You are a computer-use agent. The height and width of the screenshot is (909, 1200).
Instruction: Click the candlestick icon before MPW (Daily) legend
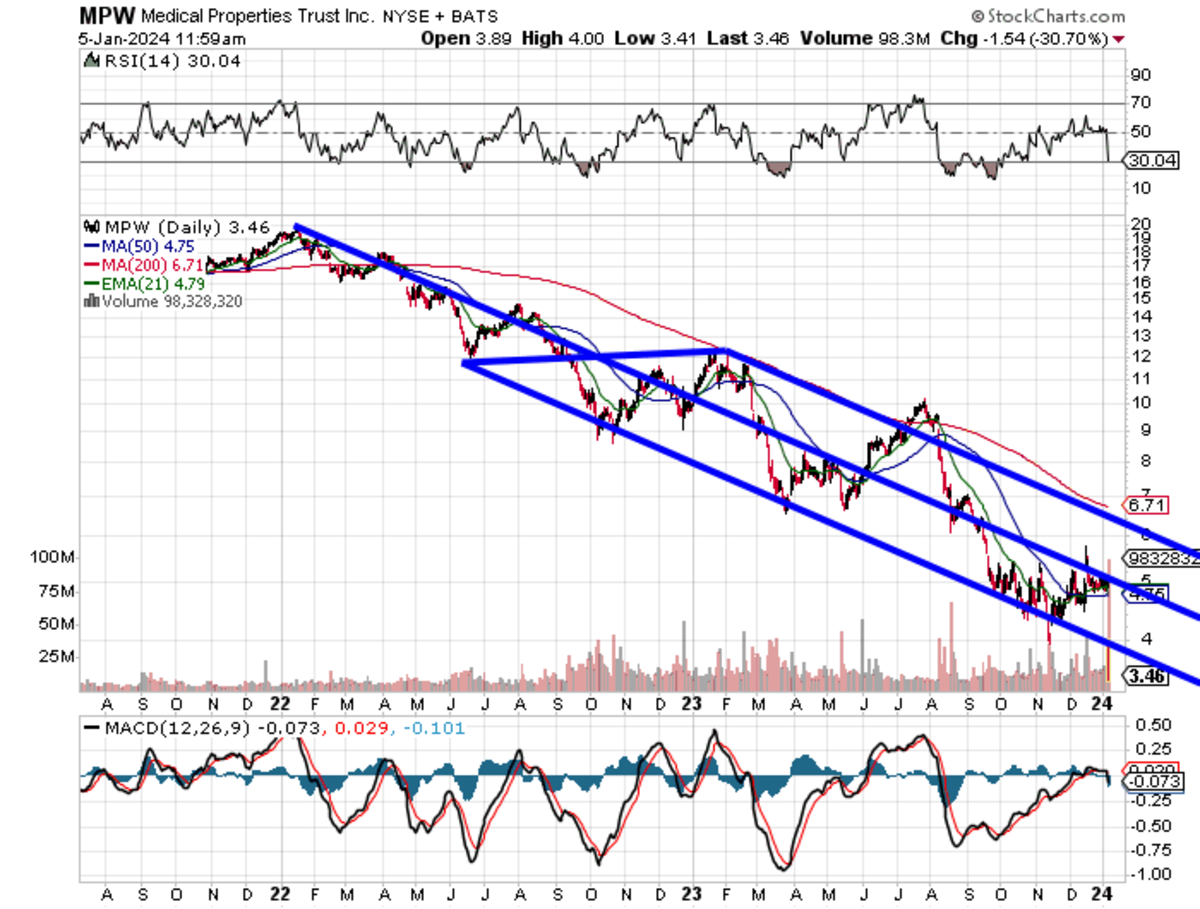(x=93, y=227)
